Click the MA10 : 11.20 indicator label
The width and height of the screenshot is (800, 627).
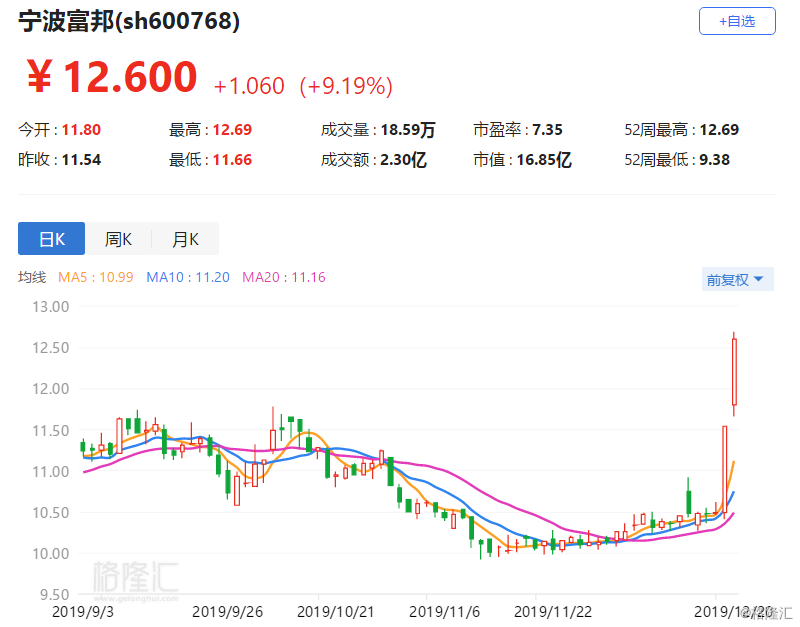[x=188, y=277]
